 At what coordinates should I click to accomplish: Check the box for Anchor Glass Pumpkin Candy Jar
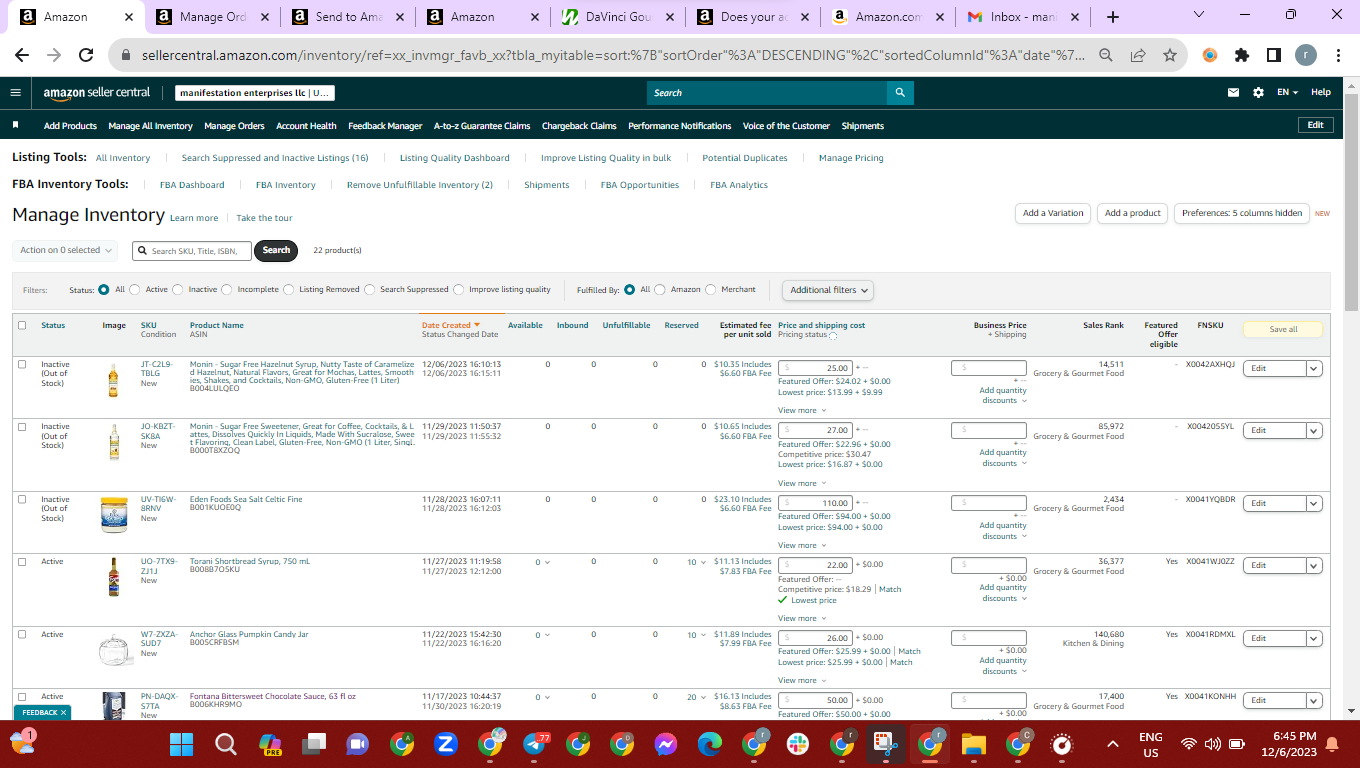click(22, 634)
